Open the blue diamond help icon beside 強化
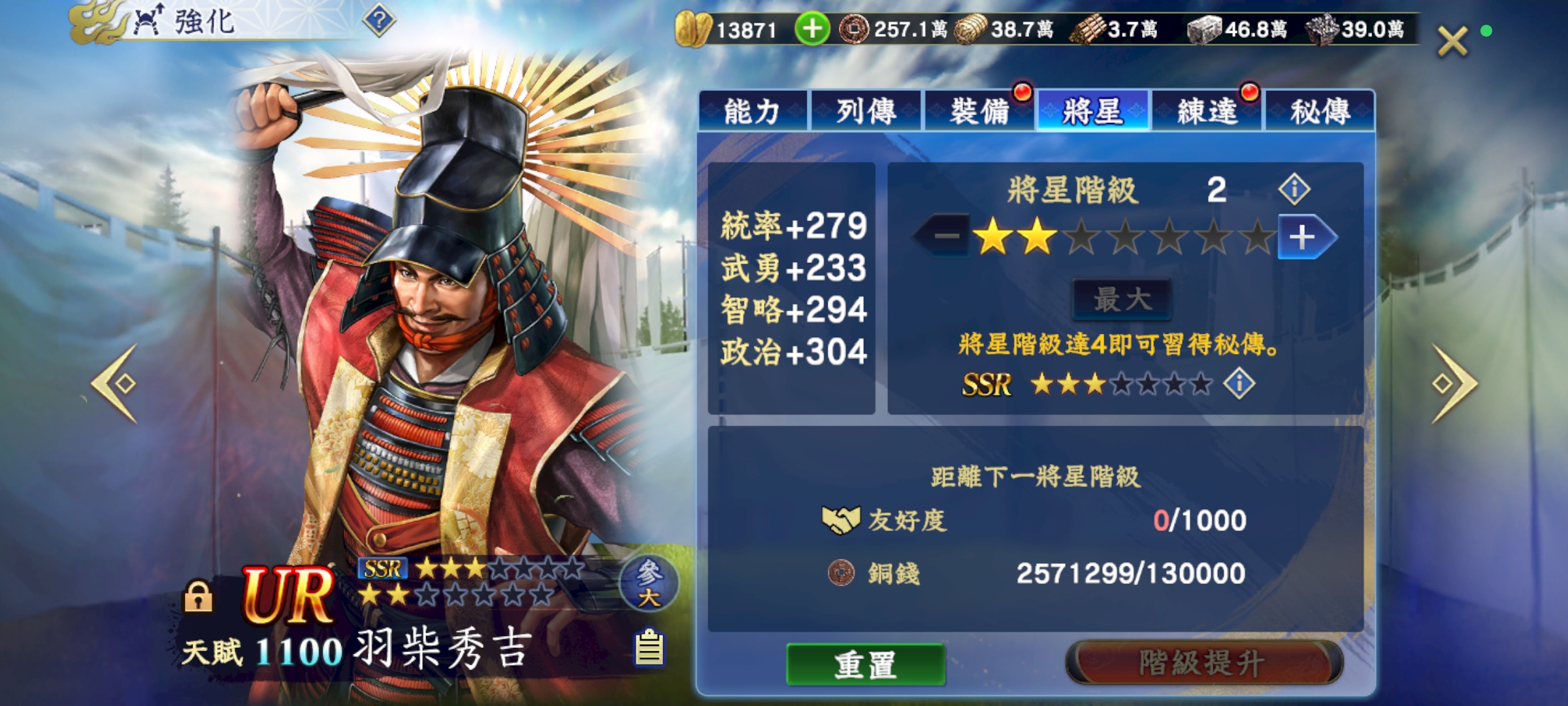This screenshot has height=706, width=1568. pos(380,21)
